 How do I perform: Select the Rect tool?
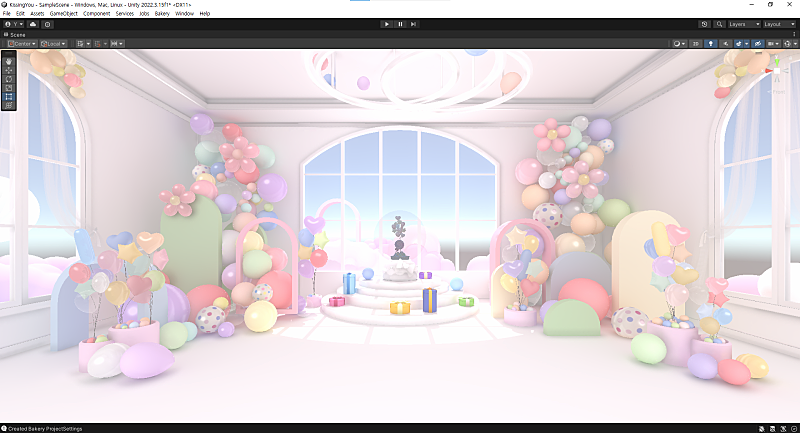tap(9, 97)
